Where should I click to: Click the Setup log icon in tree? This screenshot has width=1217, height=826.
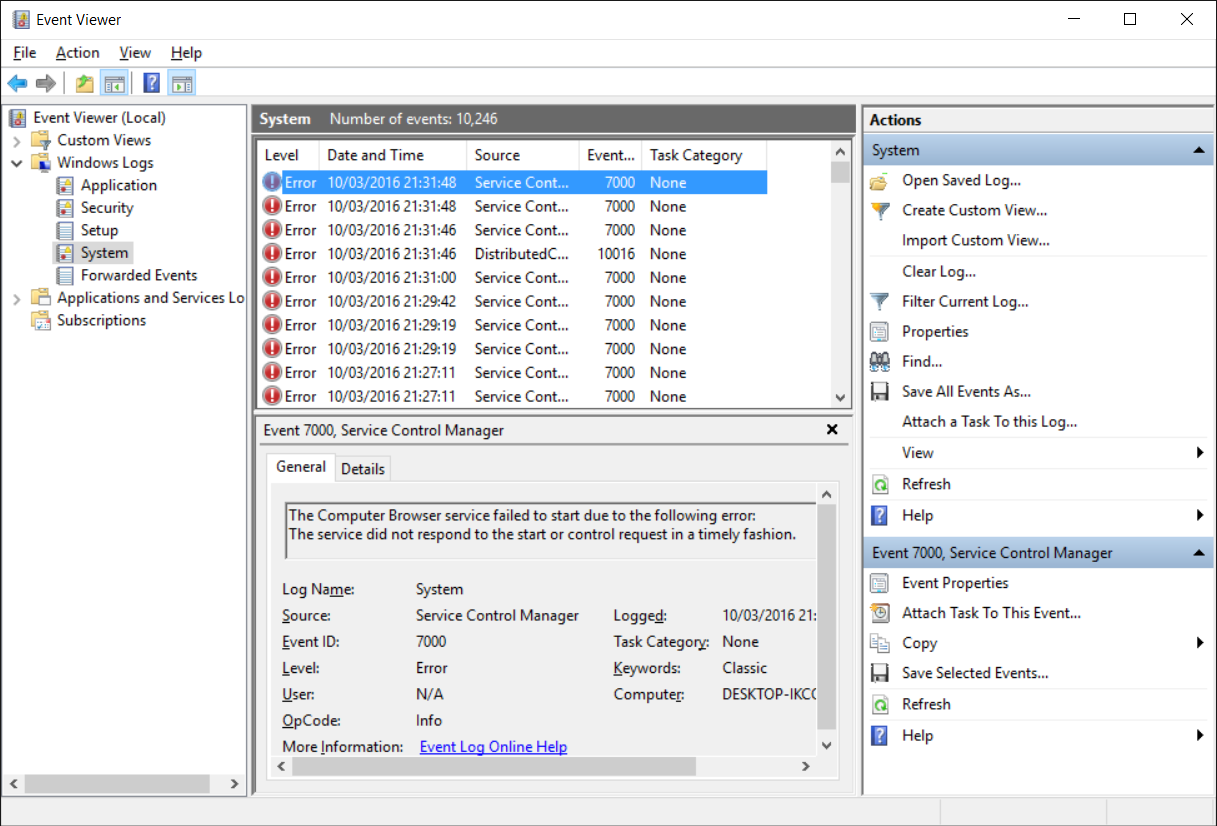point(65,230)
